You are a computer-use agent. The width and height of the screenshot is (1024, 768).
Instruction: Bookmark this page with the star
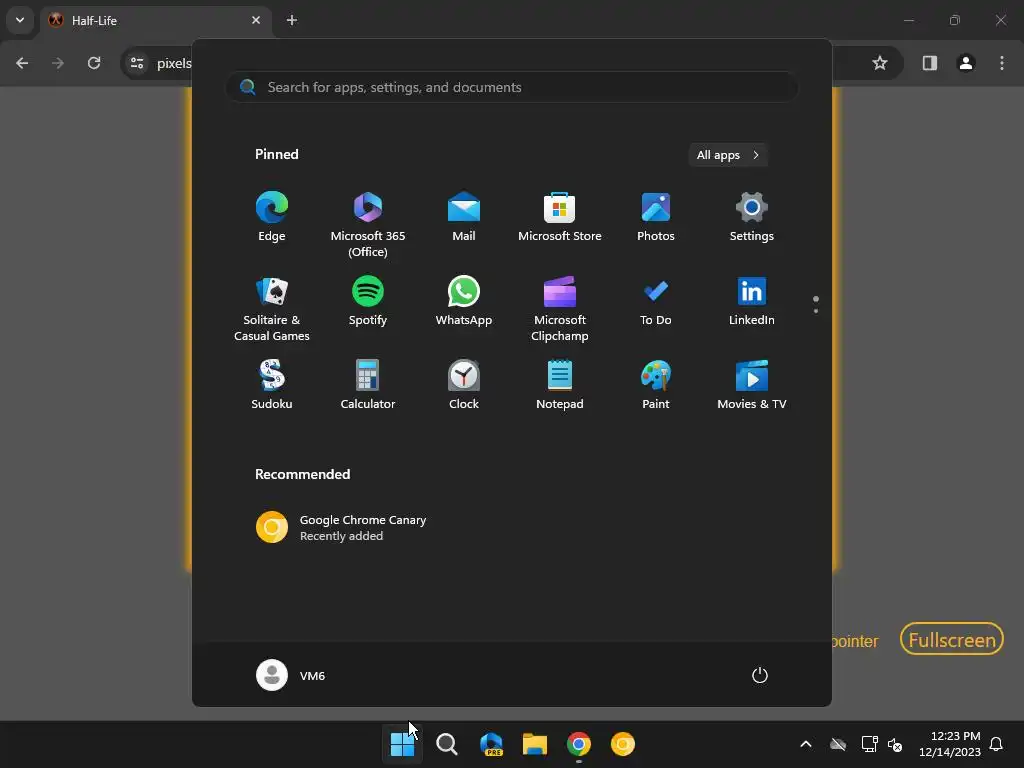[x=880, y=63]
